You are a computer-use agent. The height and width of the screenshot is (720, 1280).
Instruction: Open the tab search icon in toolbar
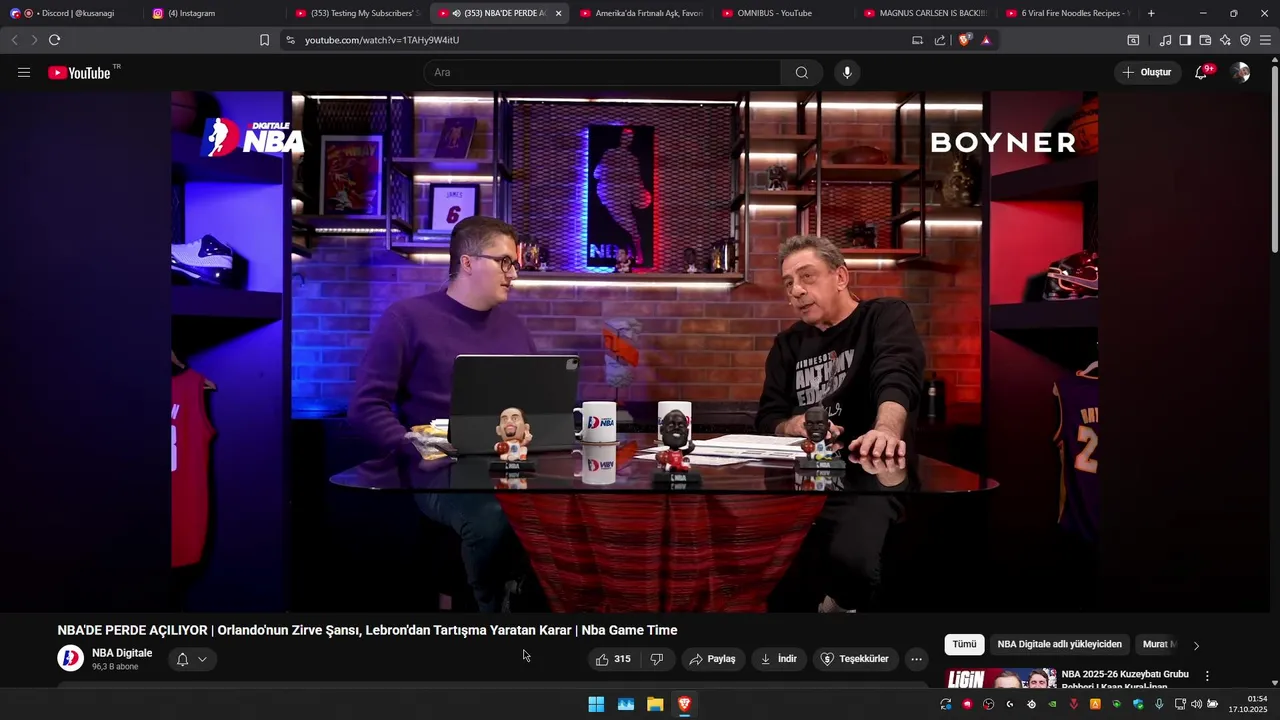1133,40
